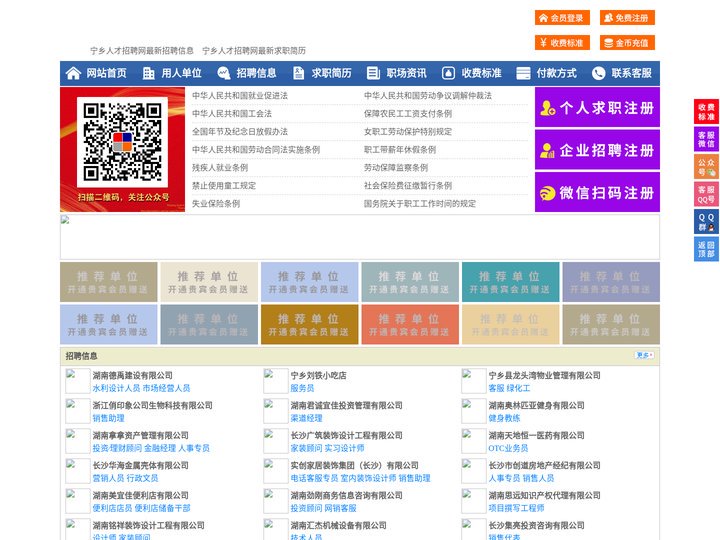Click the phone icon beside 联系客服
This screenshot has width=720, height=540.
point(598,73)
